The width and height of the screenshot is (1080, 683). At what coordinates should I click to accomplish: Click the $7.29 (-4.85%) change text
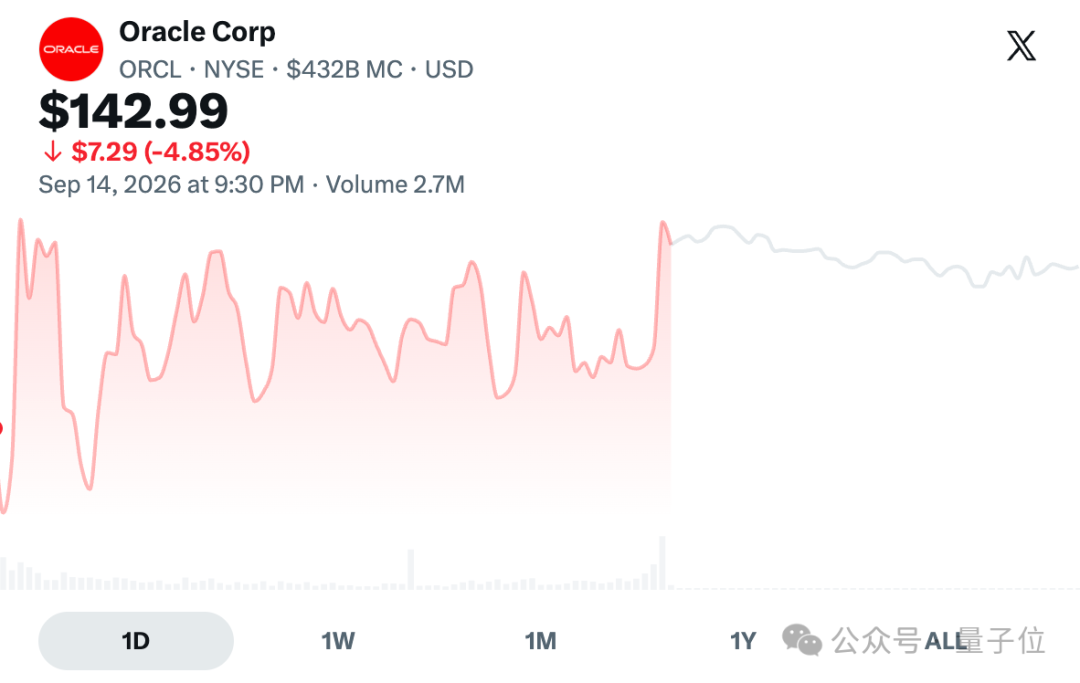coord(160,151)
